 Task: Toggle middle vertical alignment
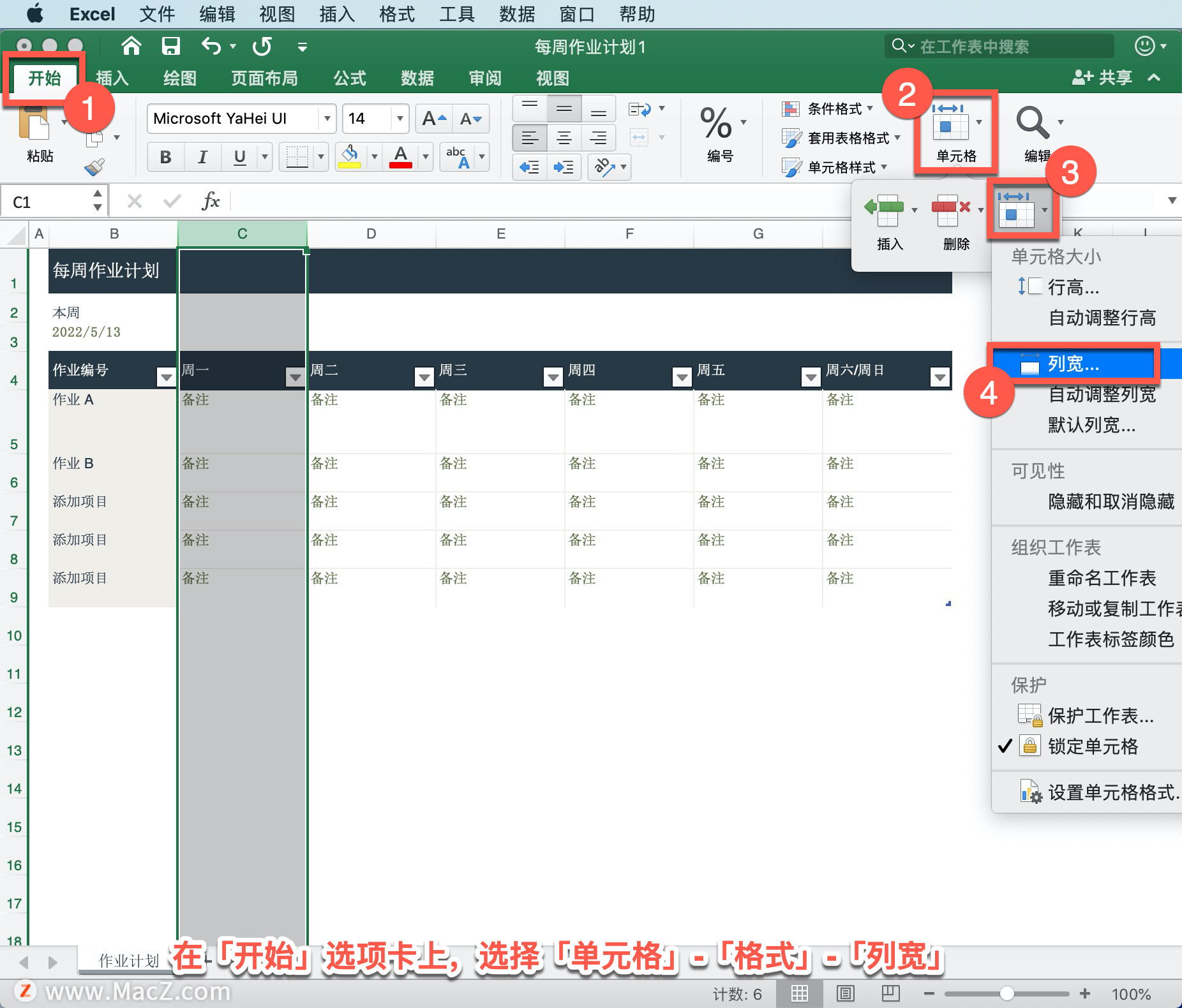pyautogui.click(x=564, y=108)
